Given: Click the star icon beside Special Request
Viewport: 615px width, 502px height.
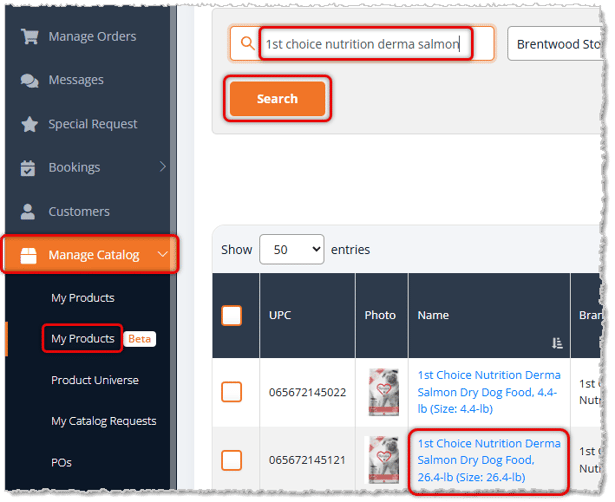Looking at the screenshot, I should (x=29, y=124).
